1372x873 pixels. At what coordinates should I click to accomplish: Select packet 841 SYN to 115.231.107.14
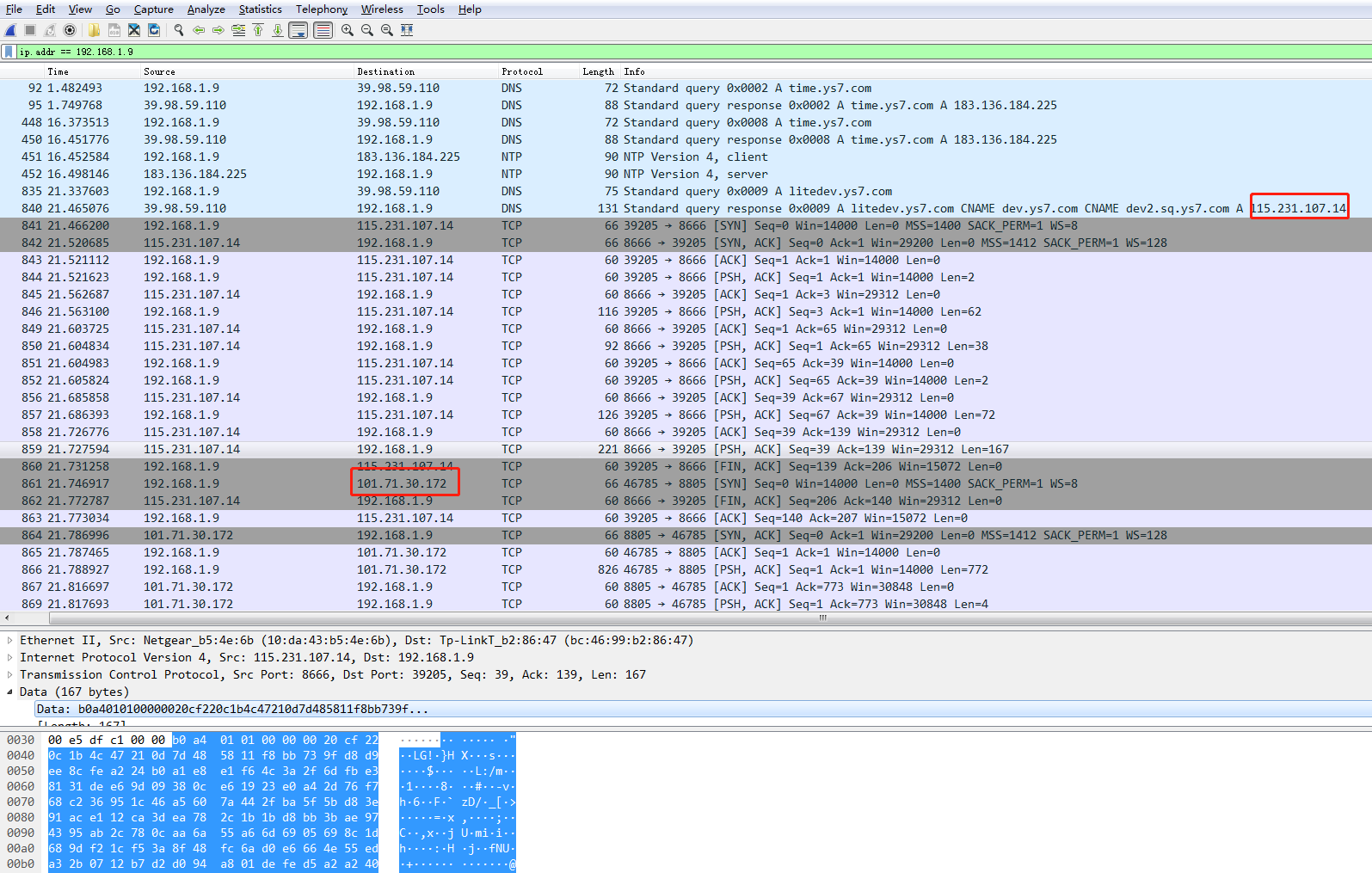[x=686, y=225]
